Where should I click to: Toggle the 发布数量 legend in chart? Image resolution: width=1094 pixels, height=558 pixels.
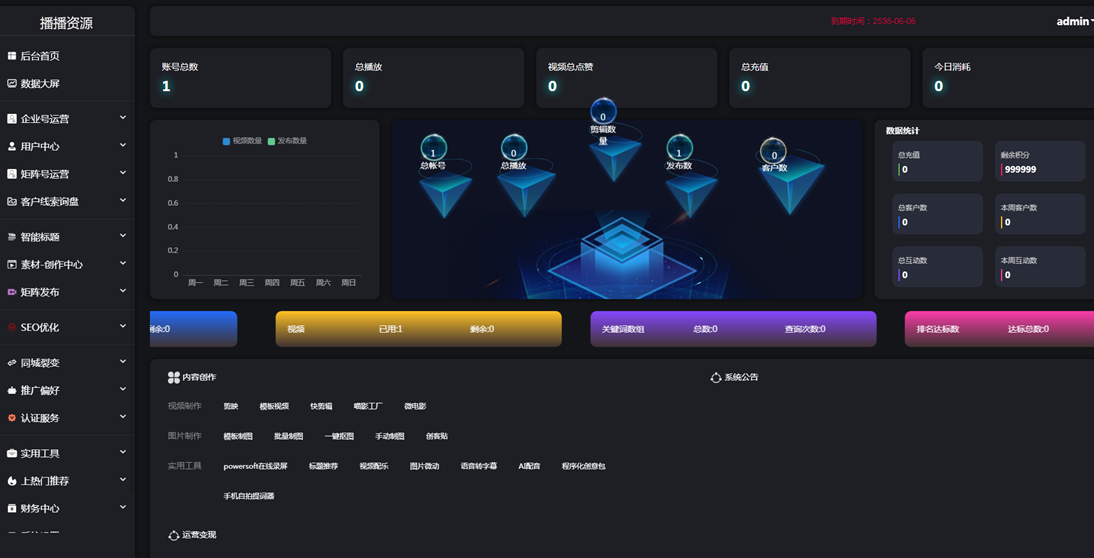pyautogui.click(x=287, y=141)
